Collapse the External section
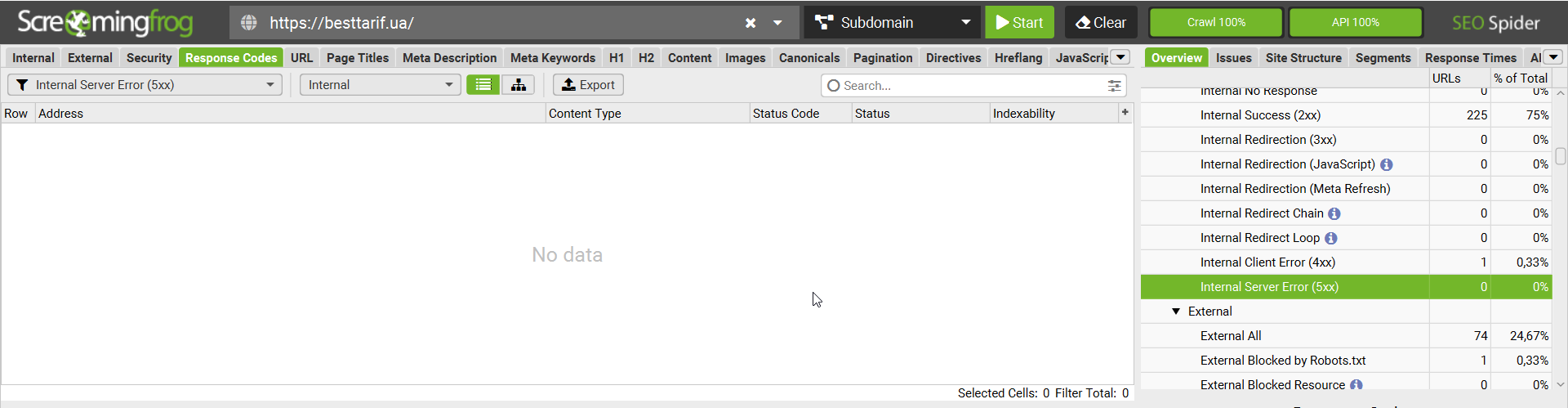Screen dimensions: 1568x408 point(1176,312)
